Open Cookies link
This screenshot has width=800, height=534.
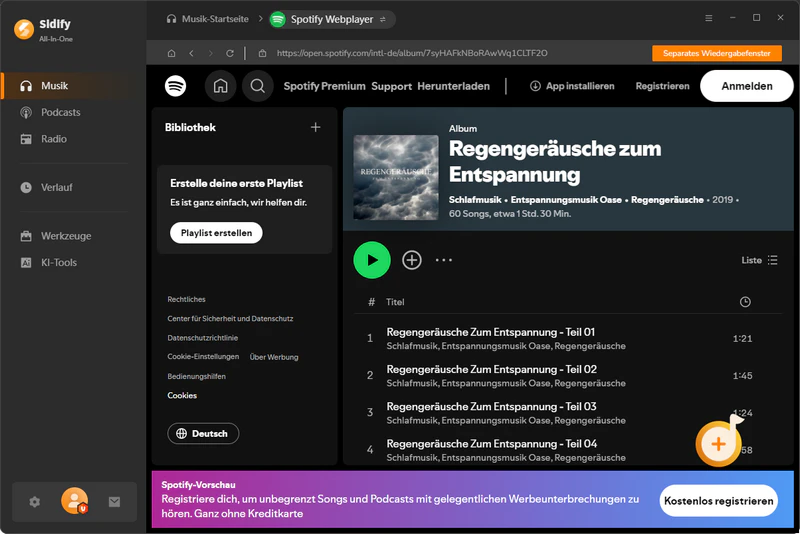coord(182,395)
